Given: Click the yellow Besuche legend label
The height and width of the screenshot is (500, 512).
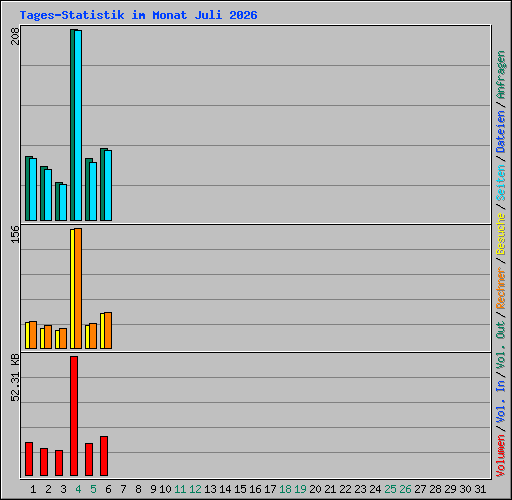Looking at the screenshot, I should point(501,234).
